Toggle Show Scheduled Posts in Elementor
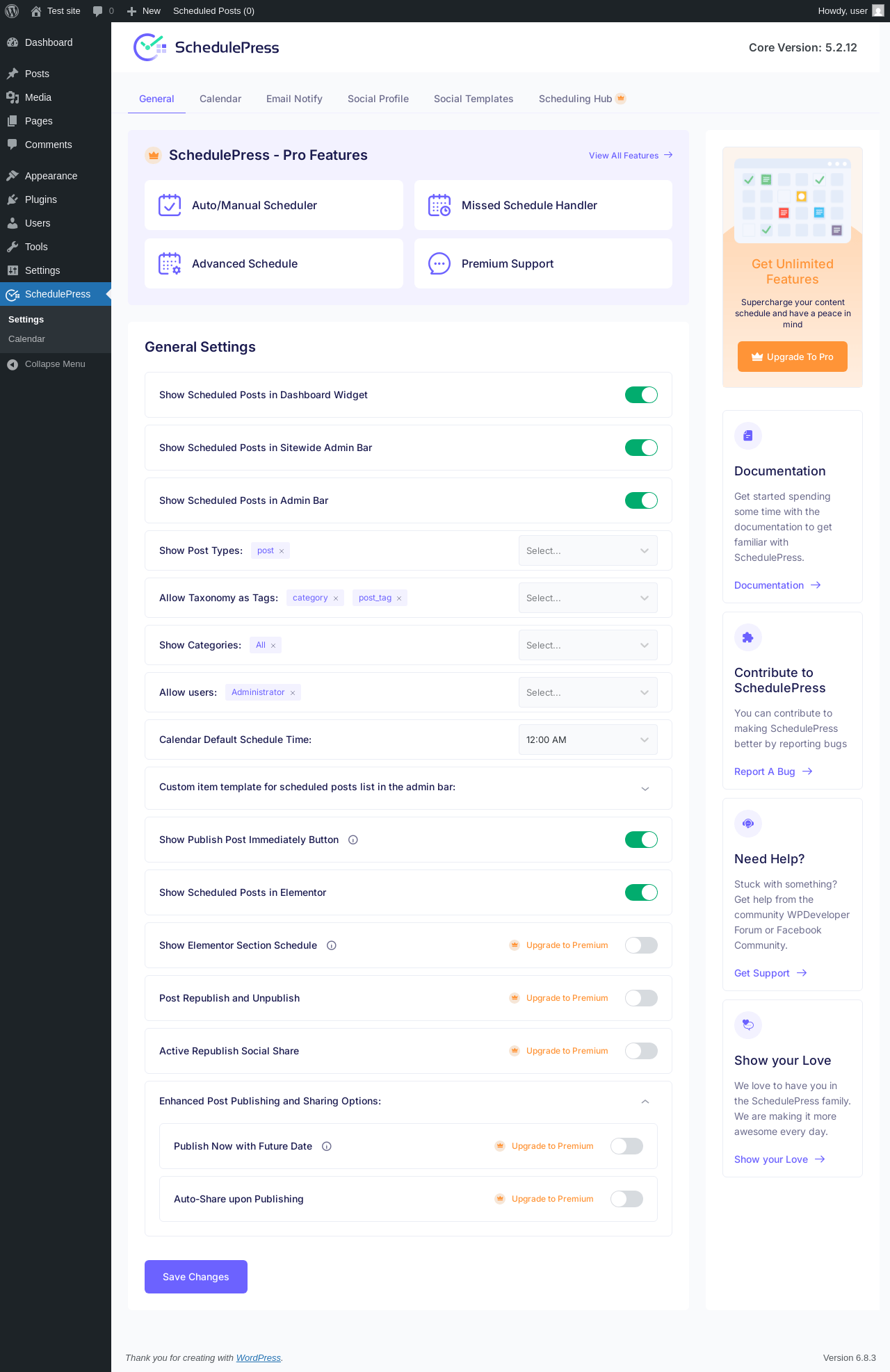890x1372 pixels. click(641, 892)
